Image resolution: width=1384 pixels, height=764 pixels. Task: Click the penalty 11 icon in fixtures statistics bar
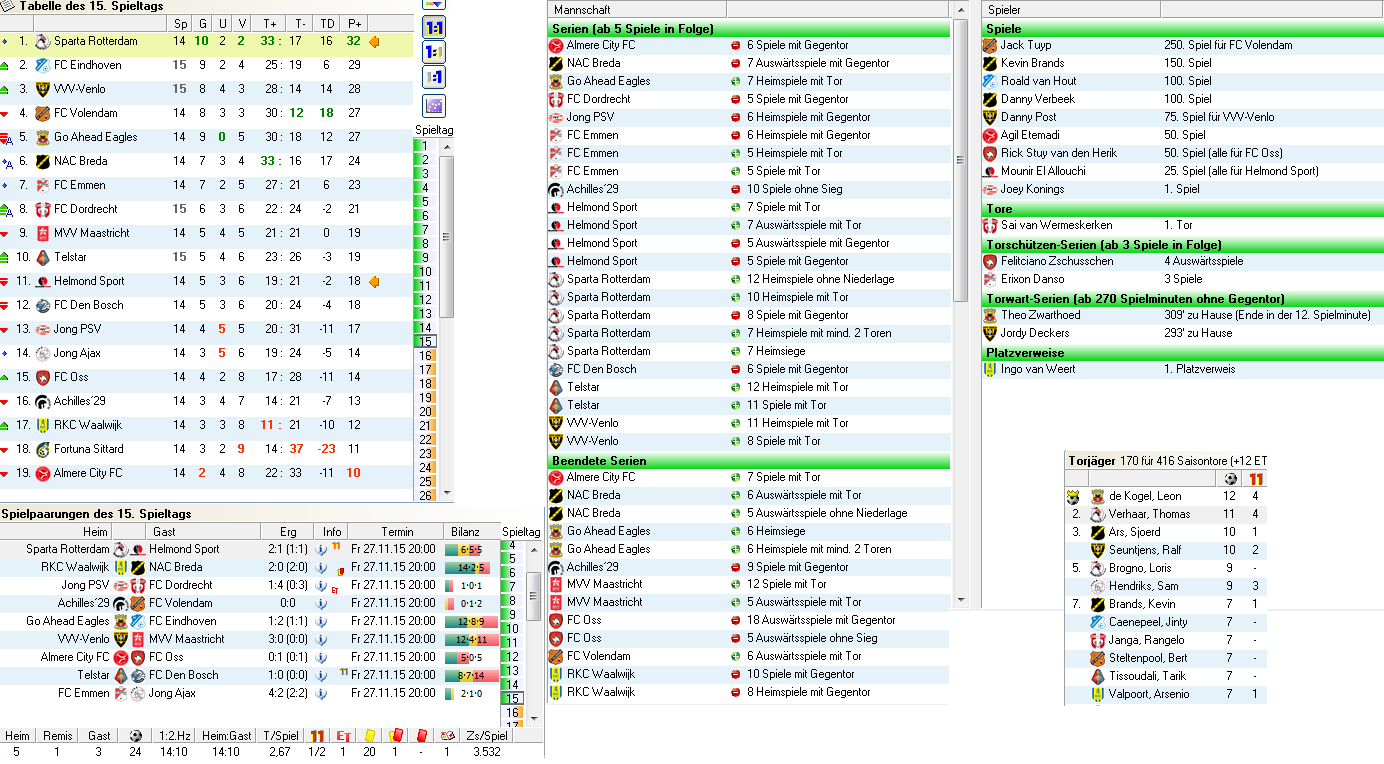pos(318,736)
